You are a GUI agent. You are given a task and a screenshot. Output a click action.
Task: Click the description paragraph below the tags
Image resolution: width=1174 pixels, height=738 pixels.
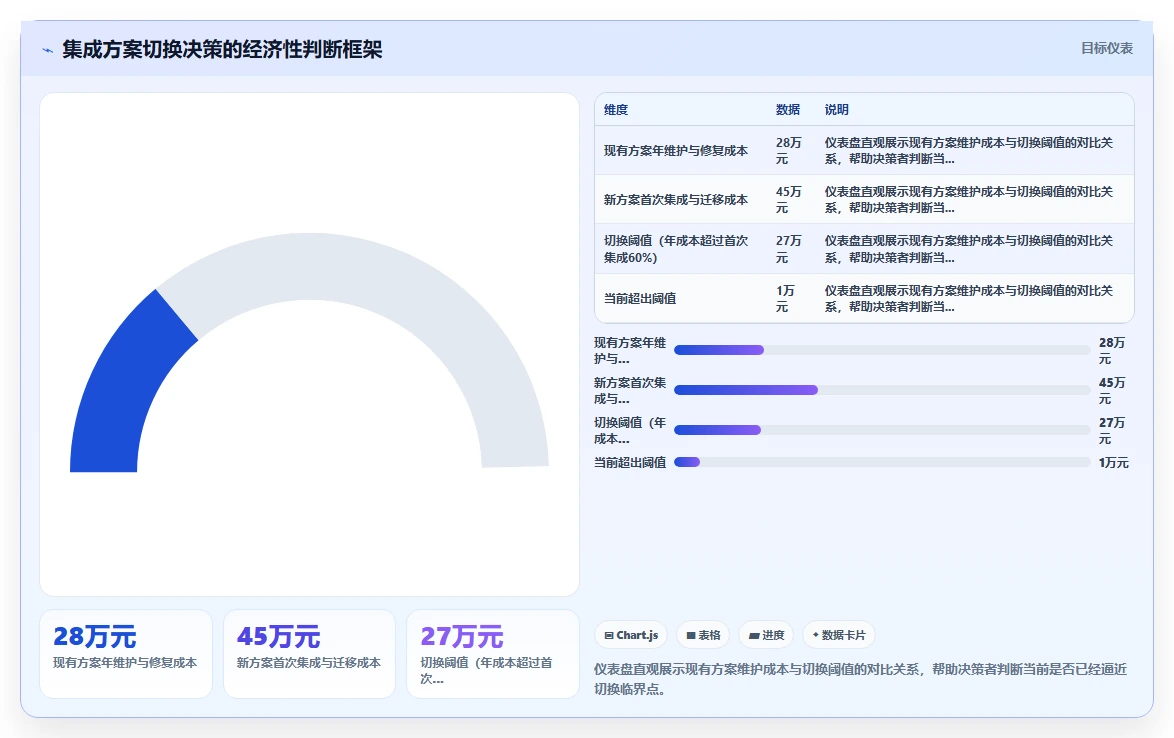tap(860, 679)
